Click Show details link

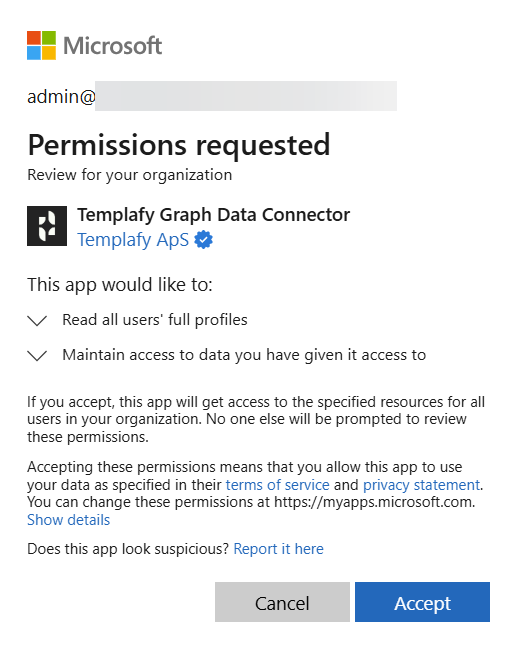point(69,520)
